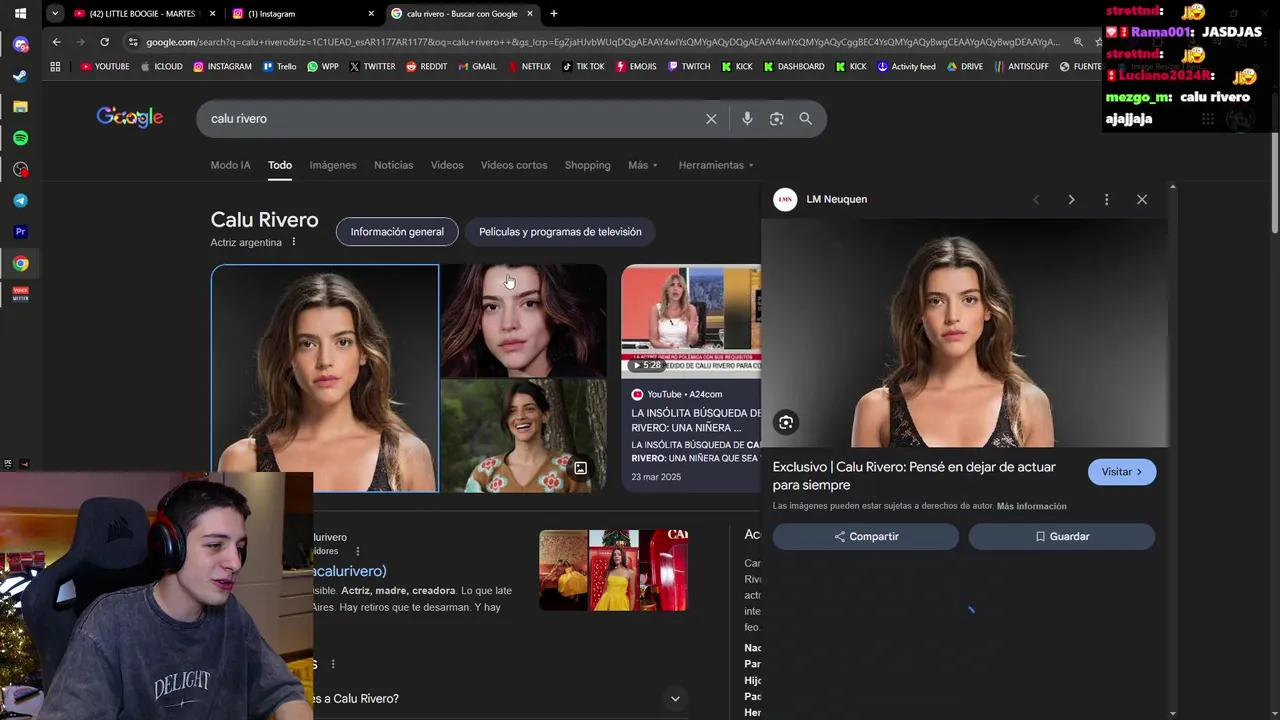Open the DASHBOARD bookmark
The image size is (1280, 720).
click(x=794, y=67)
